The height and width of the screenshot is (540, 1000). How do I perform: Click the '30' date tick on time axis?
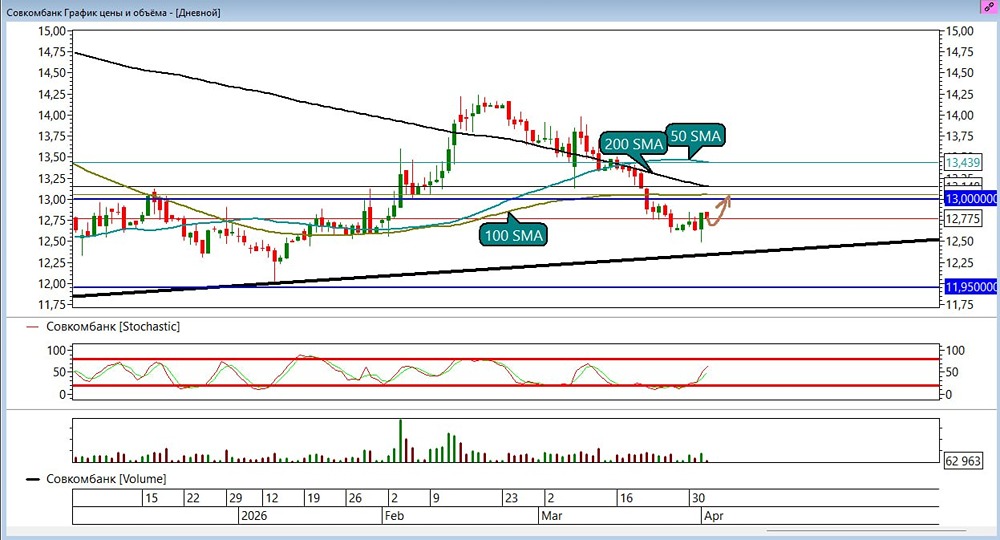coord(698,498)
